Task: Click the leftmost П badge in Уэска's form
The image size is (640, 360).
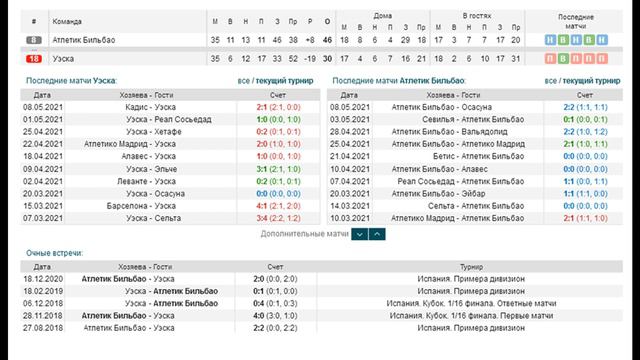Action: [x=550, y=58]
